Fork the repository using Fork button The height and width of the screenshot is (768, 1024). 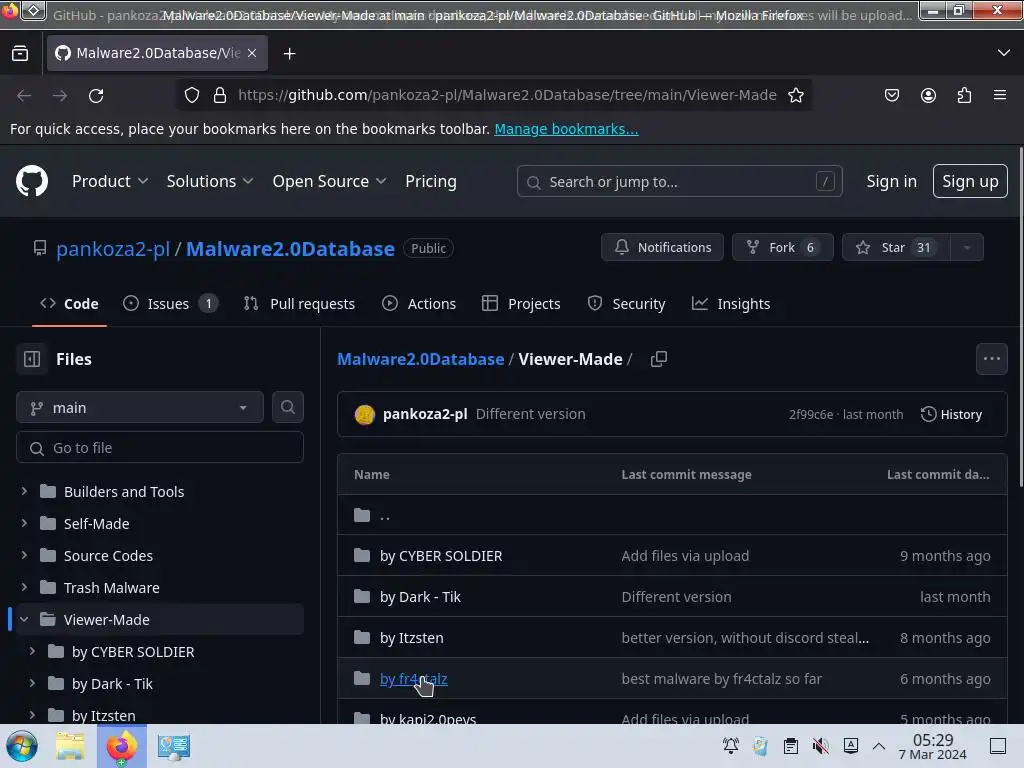click(782, 248)
